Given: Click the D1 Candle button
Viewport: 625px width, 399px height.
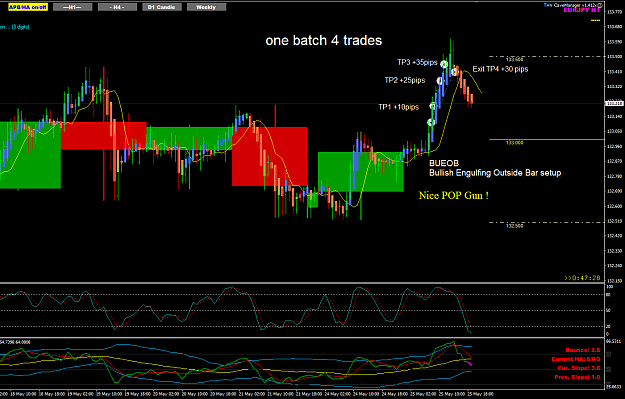Looking at the screenshot, I should pyautogui.click(x=162, y=7).
